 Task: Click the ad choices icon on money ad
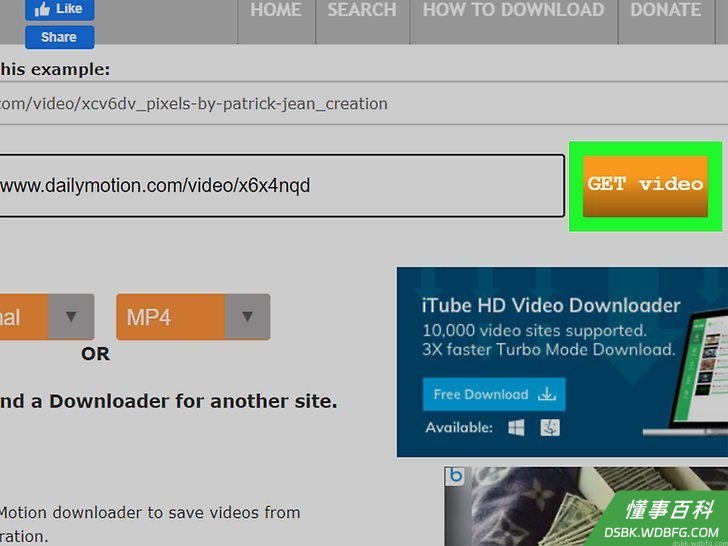455,476
